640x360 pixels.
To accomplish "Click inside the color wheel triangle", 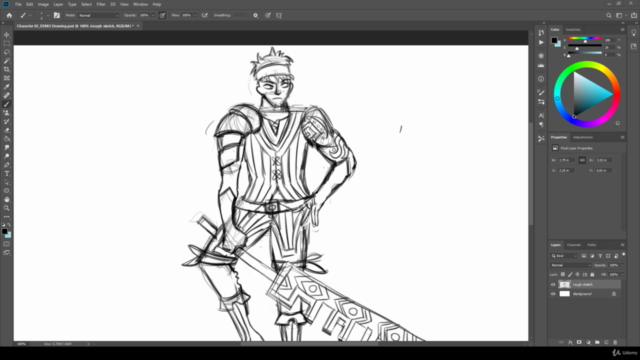I will (x=588, y=93).
